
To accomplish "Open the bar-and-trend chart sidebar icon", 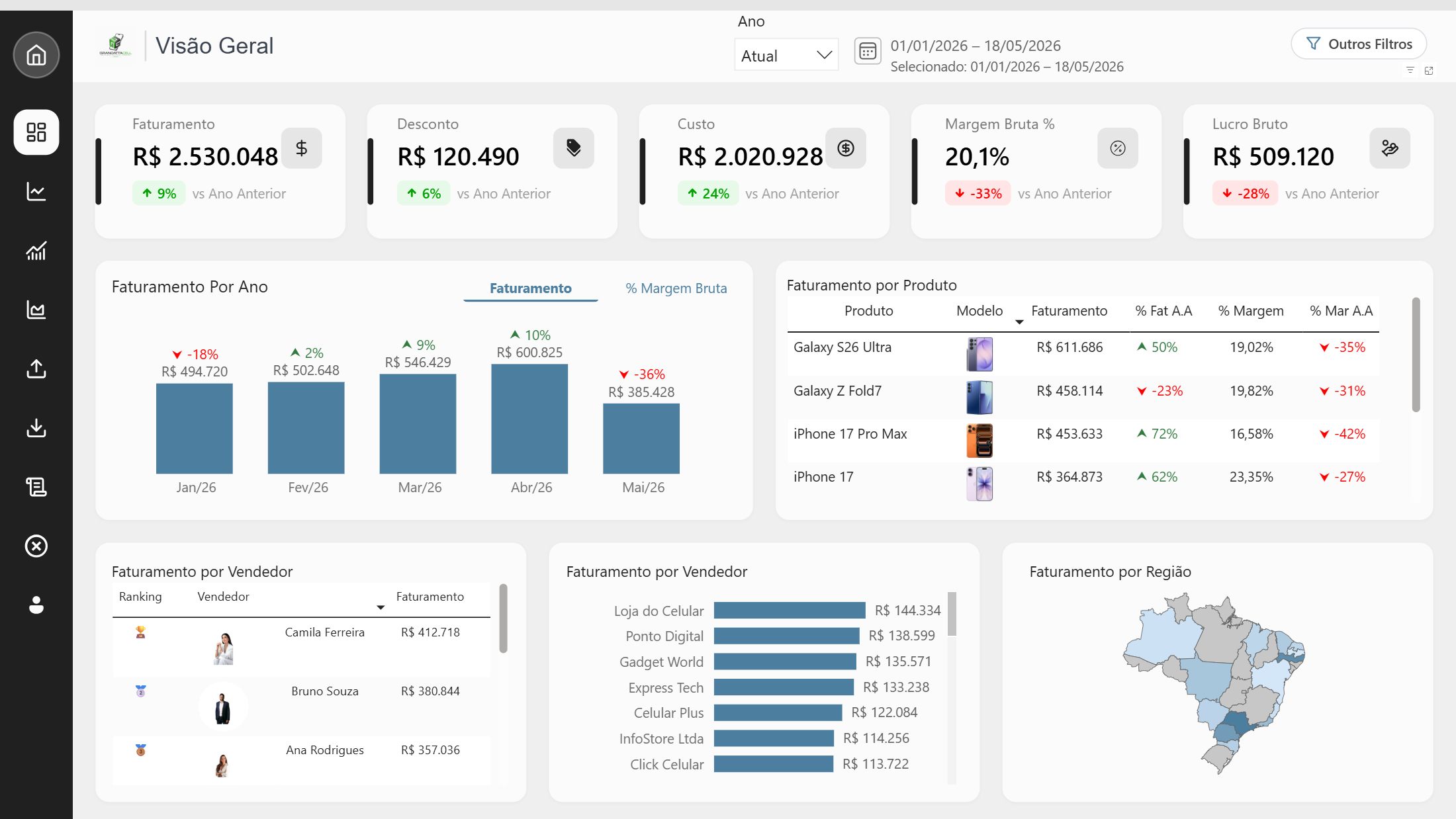I will [x=36, y=251].
